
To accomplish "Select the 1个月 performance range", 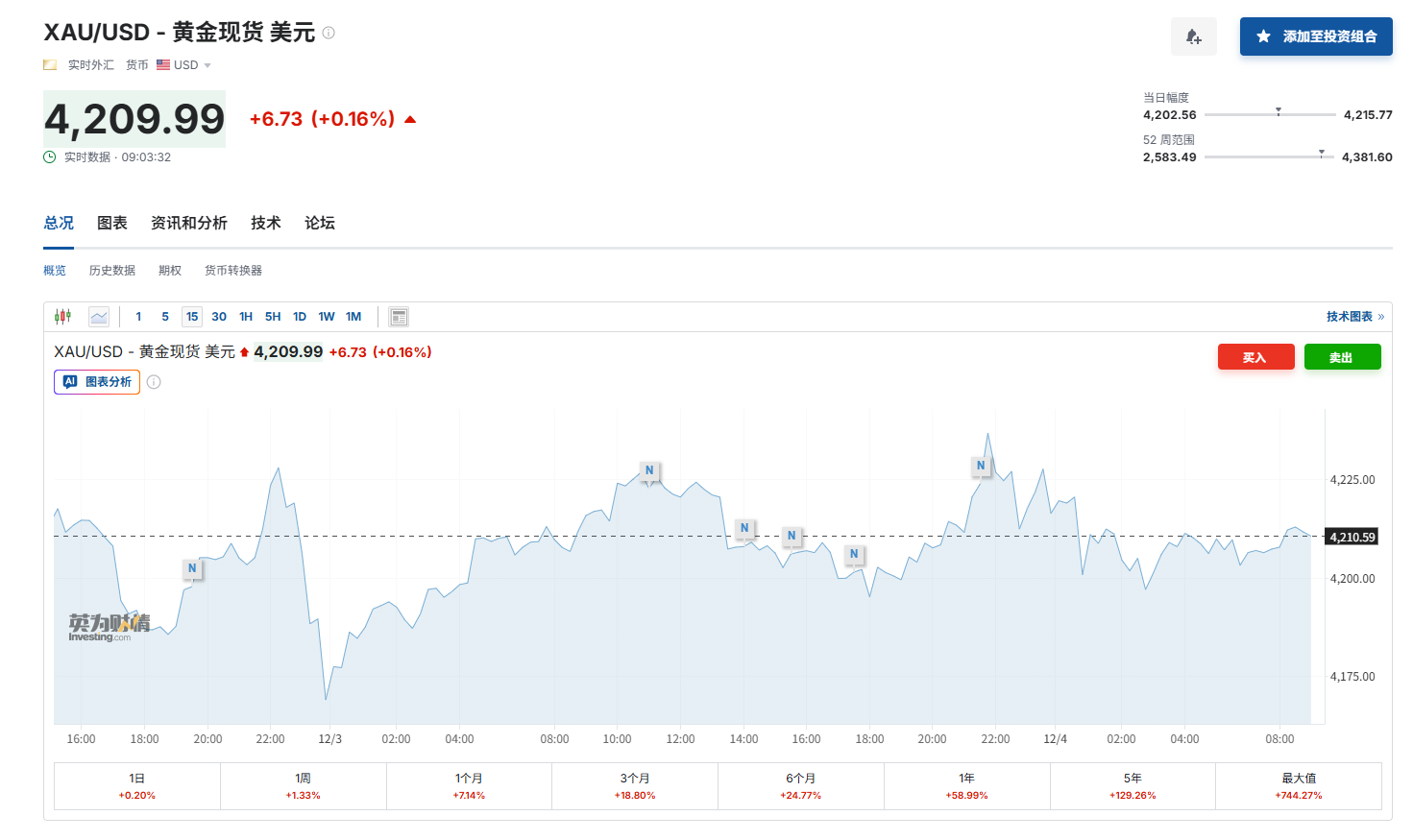I will 469,785.
